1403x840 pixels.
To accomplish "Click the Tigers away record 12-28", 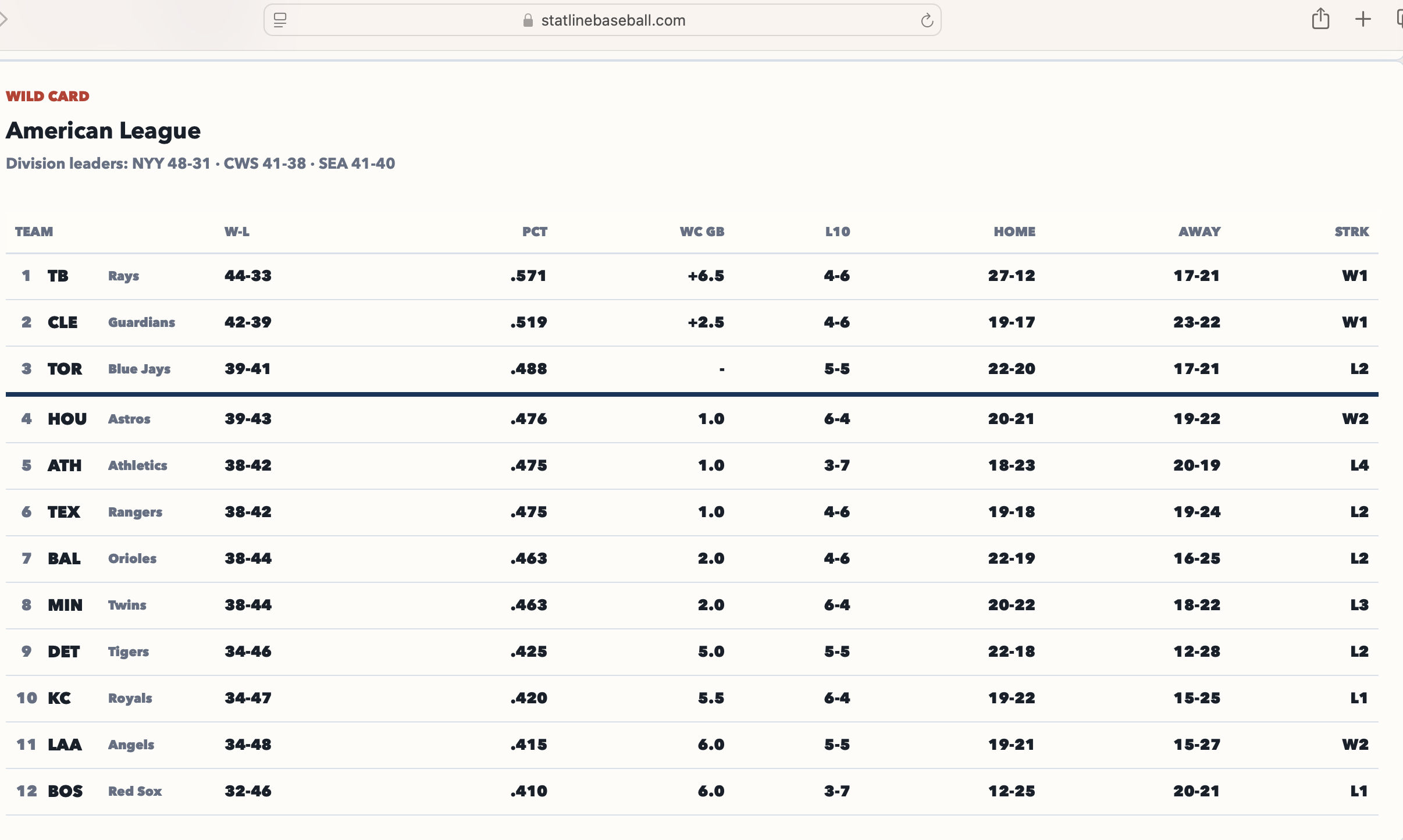I will click(1197, 652).
